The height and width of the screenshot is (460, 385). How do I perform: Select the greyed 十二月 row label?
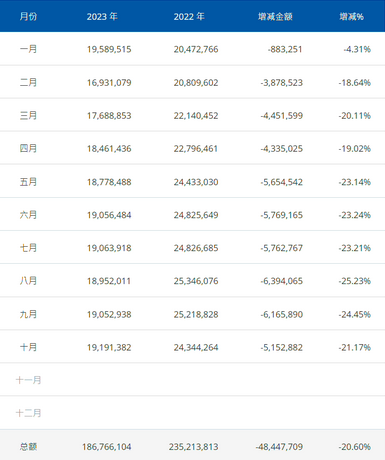point(28,413)
